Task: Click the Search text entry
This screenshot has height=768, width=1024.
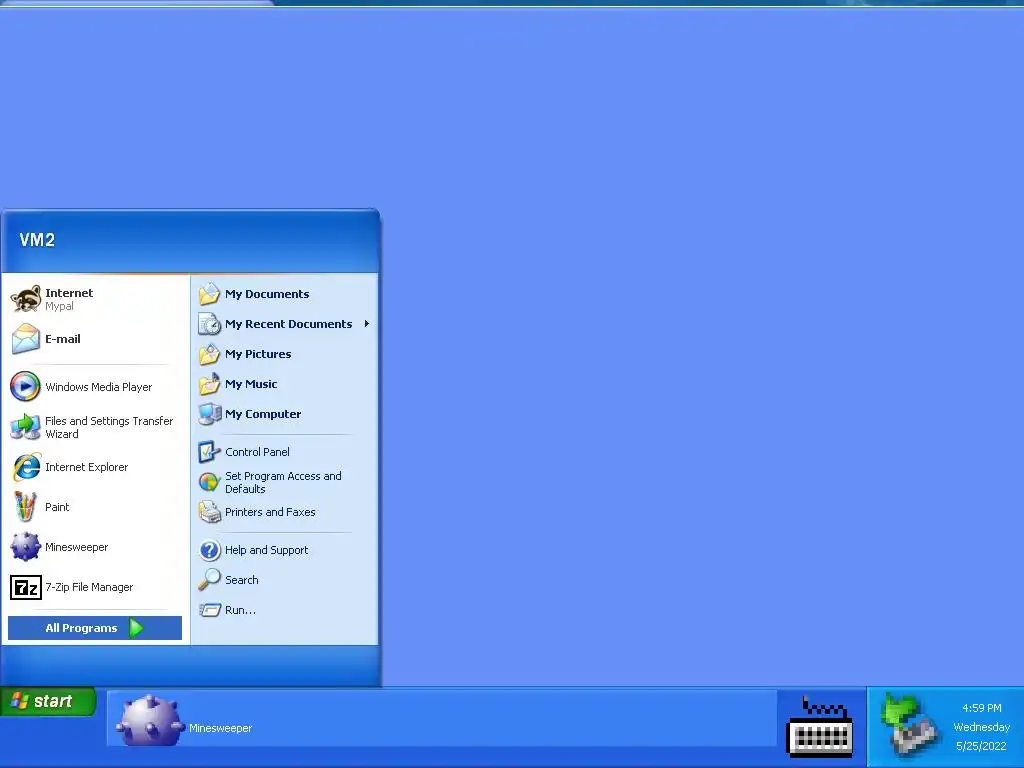Action: [242, 580]
